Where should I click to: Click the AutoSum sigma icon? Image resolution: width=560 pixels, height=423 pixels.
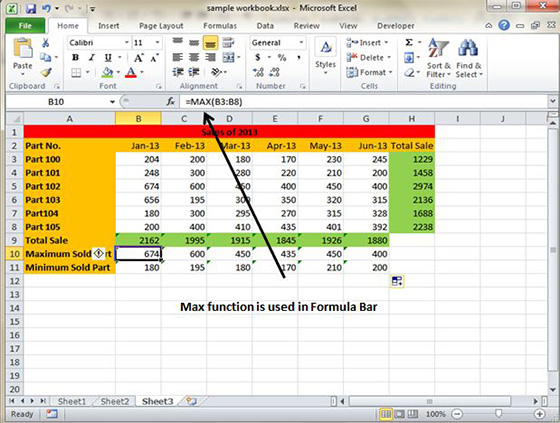pos(409,43)
